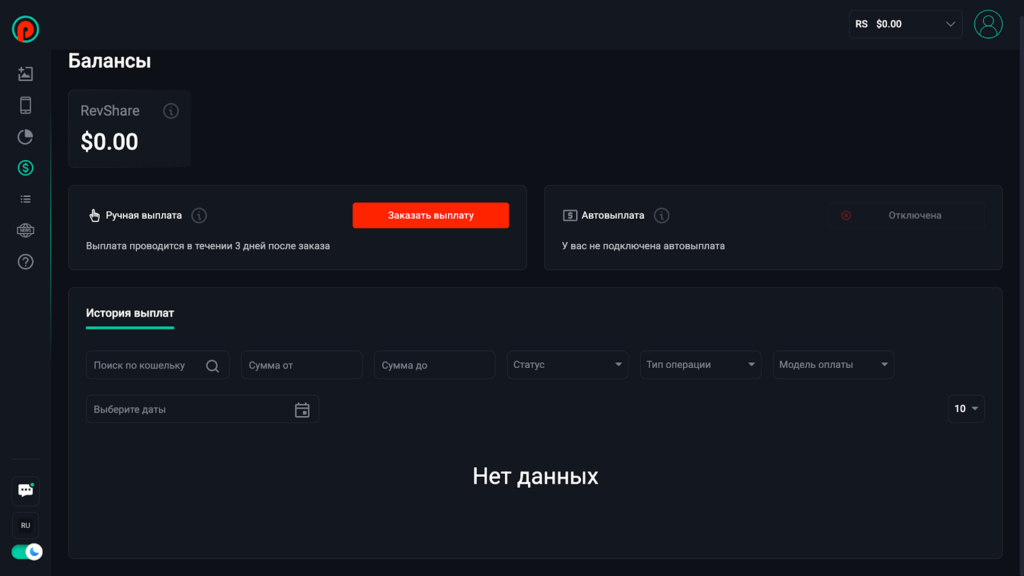Select the dollar balances icon in sidebar

coord(25,168)
